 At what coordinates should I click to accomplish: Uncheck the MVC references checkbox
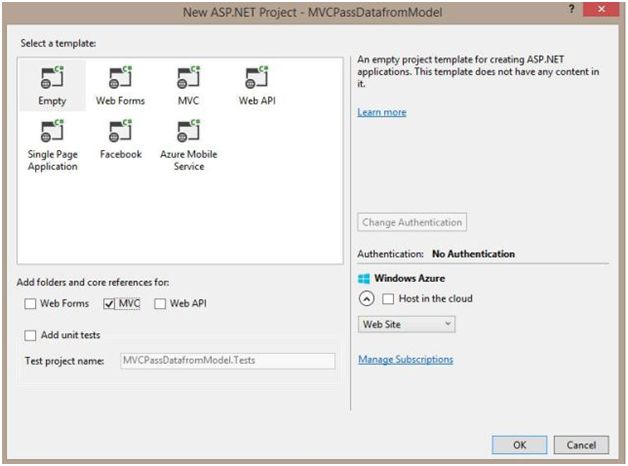click(110, 303)
